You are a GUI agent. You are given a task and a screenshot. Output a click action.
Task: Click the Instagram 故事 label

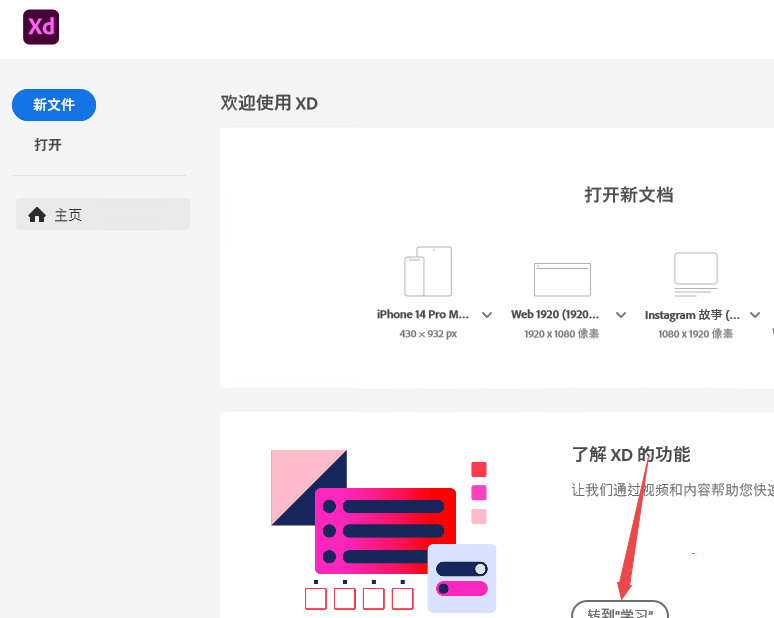(x=692, y=315)
